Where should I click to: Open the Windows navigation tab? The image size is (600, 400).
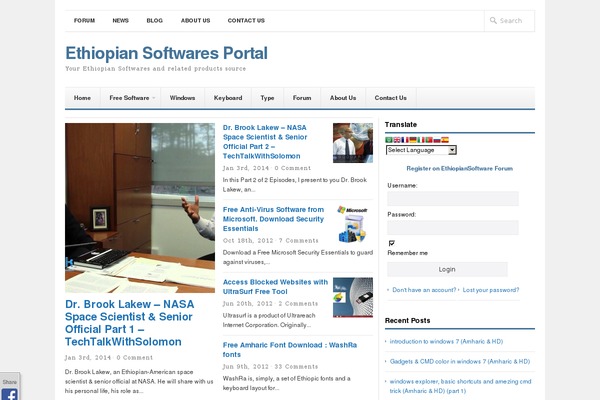click(x=183, y=98)
